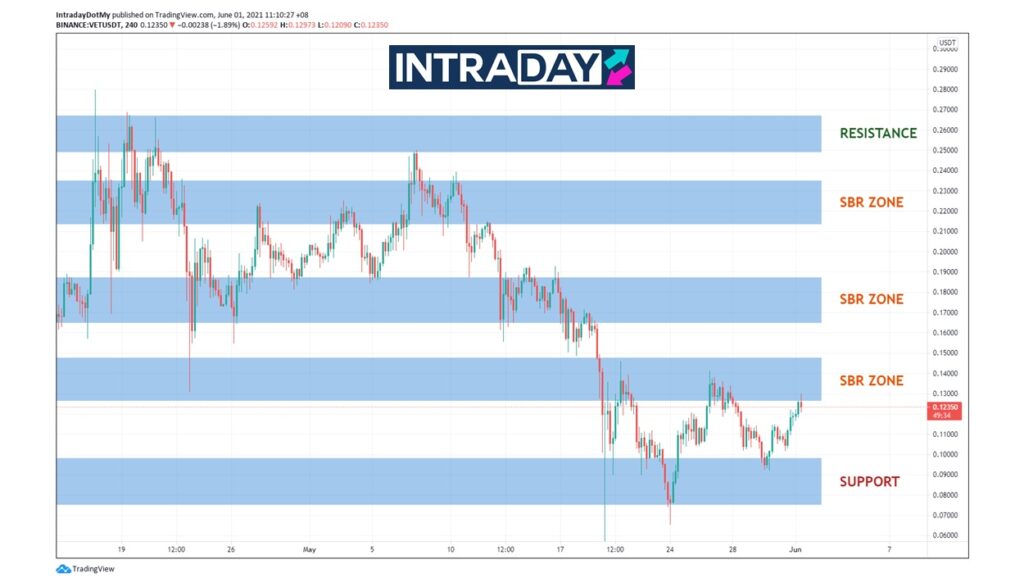
Task: Click the May label on time axis
Action: pos(309,549)
